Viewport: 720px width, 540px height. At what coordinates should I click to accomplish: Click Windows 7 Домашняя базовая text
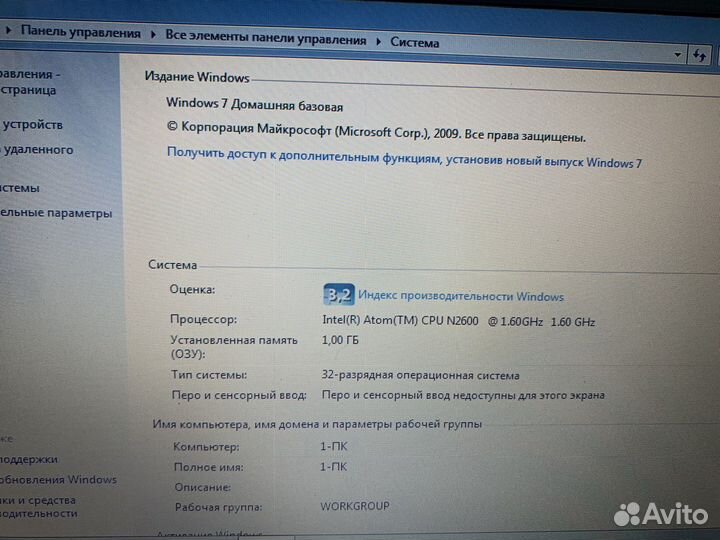click(254, 105)
